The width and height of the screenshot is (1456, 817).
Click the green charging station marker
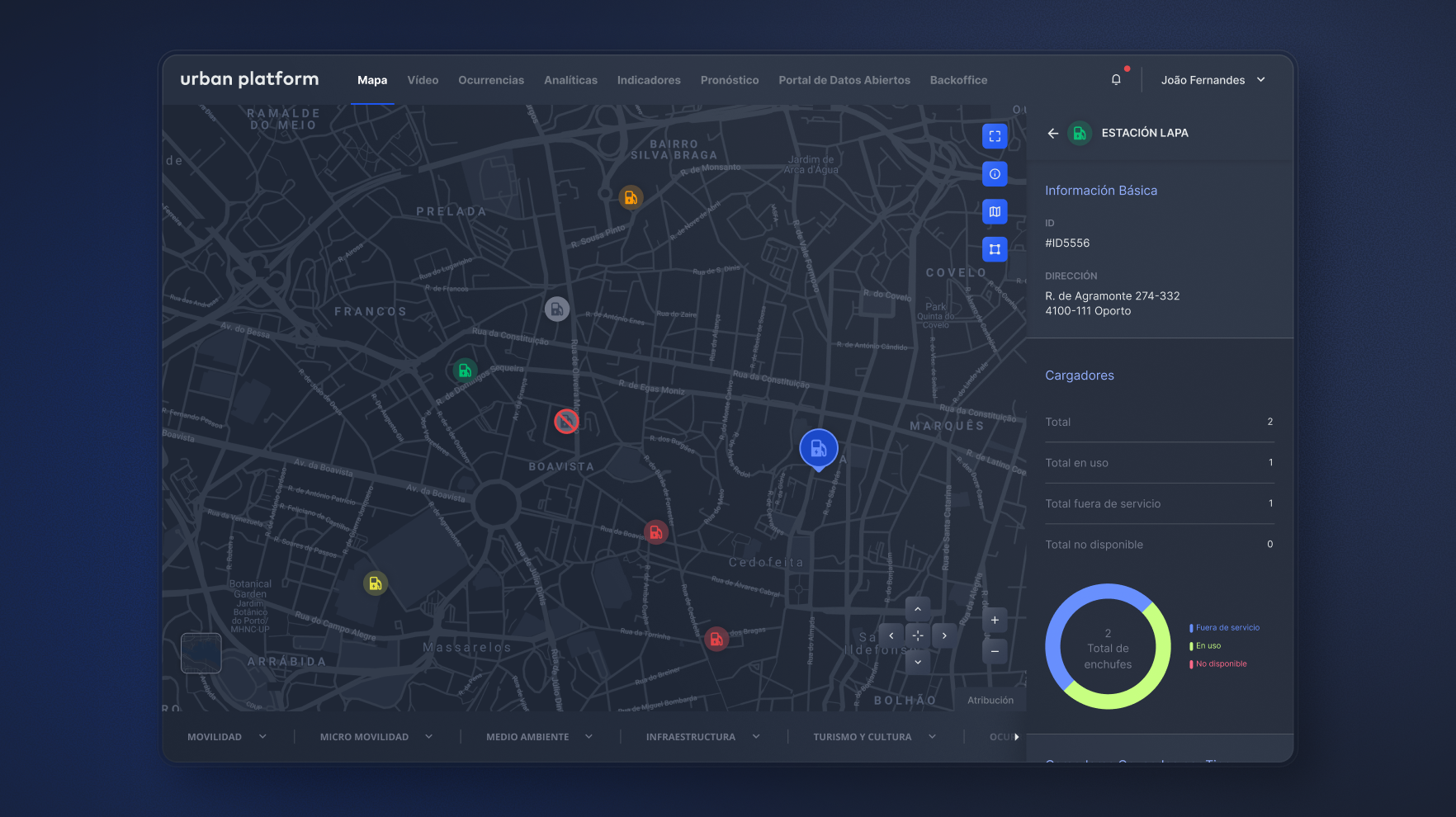click(465, 371)
